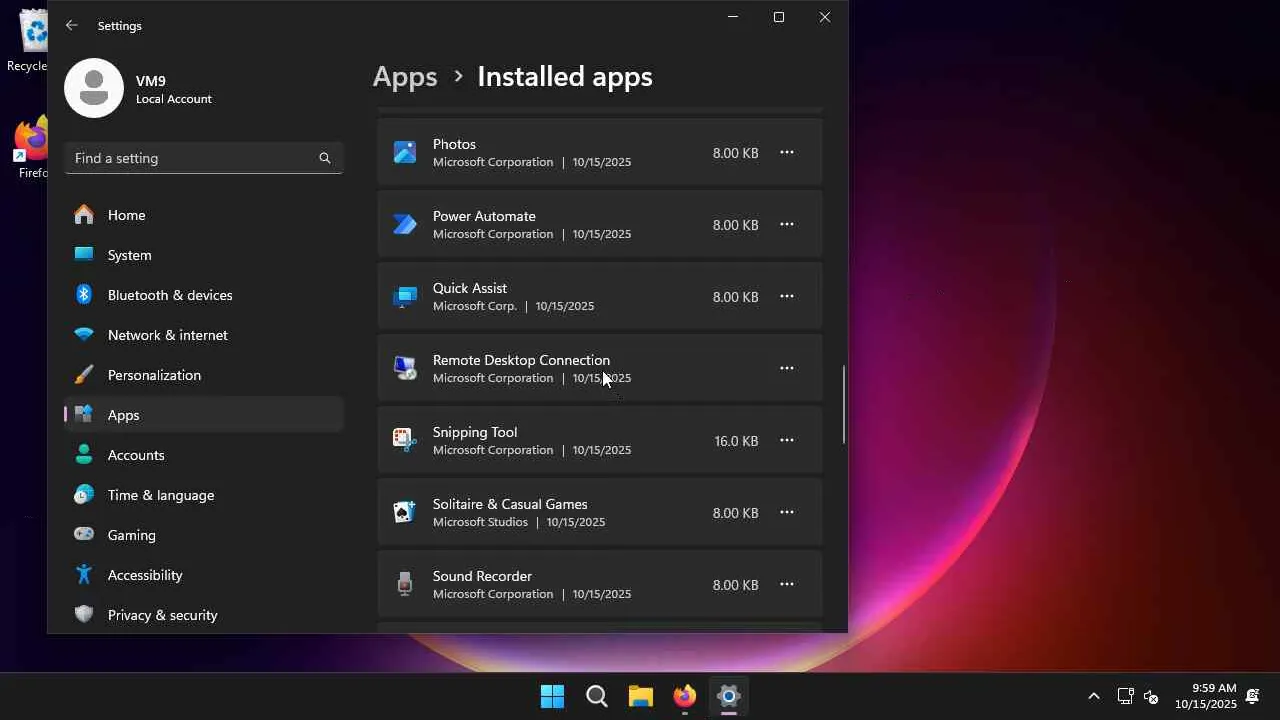Click the Quick Assist app icon
This screenshot has width=1280, height=720.
coord(405,297)
